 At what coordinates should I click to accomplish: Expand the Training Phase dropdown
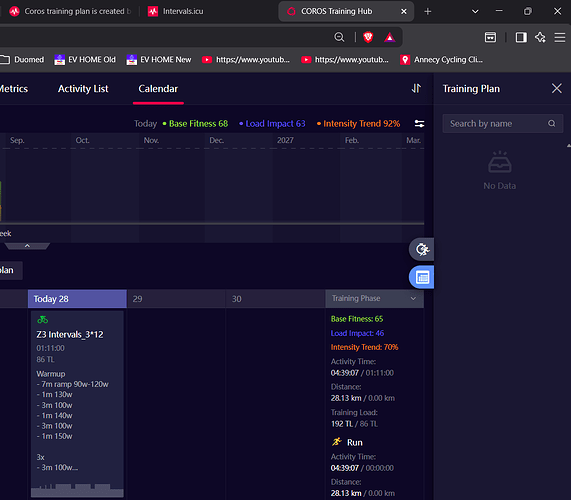(374, 299)
